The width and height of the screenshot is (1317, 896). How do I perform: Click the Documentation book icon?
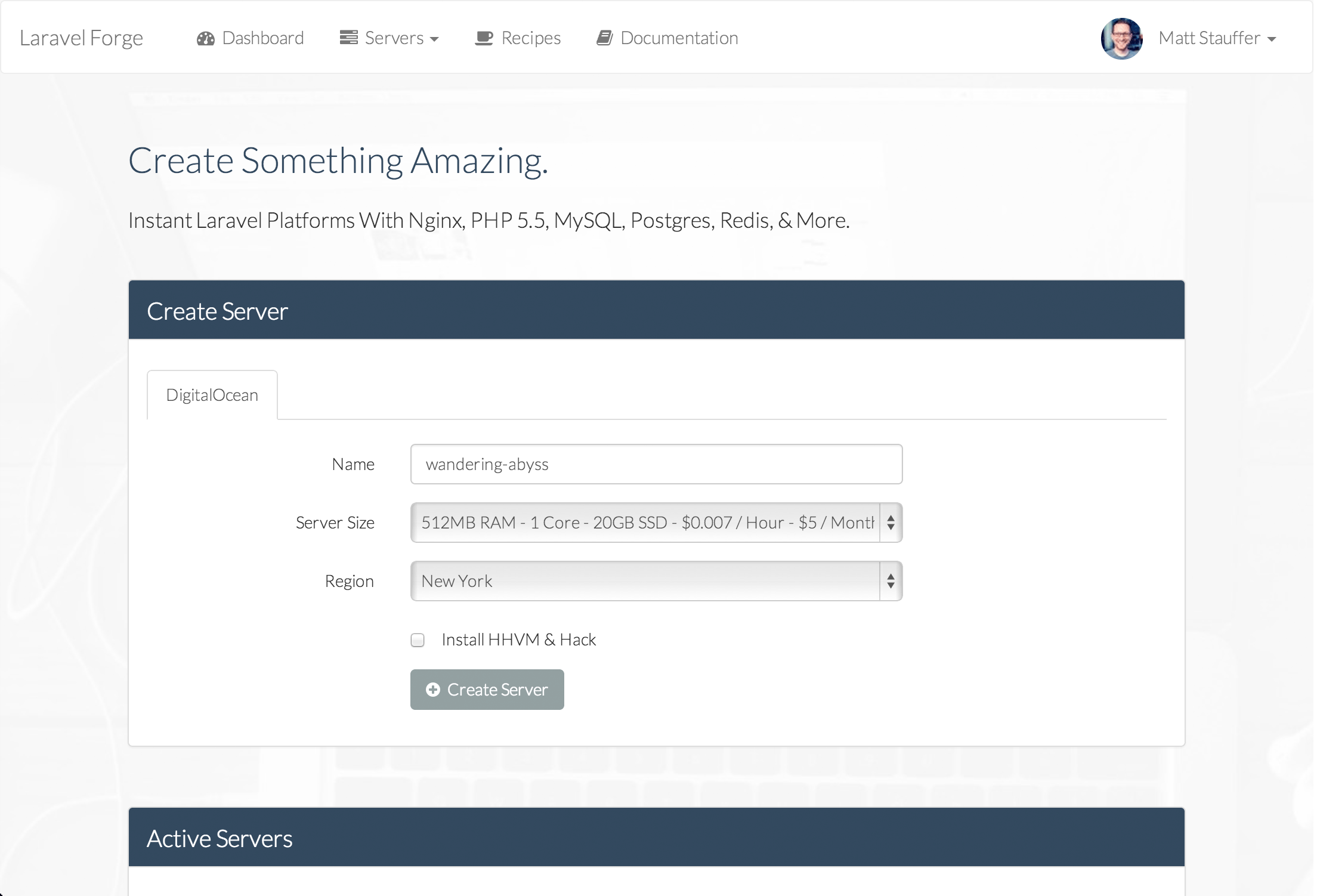click(x=604, y=38)
